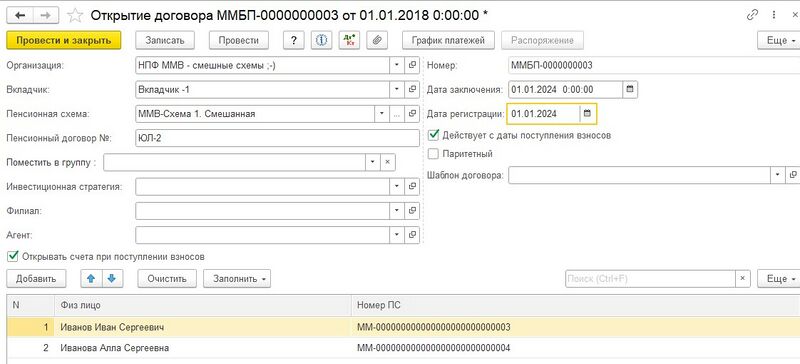Open calendar for Дата регистрации
This screenshot has height=364, width=800.
pos(587,114)
